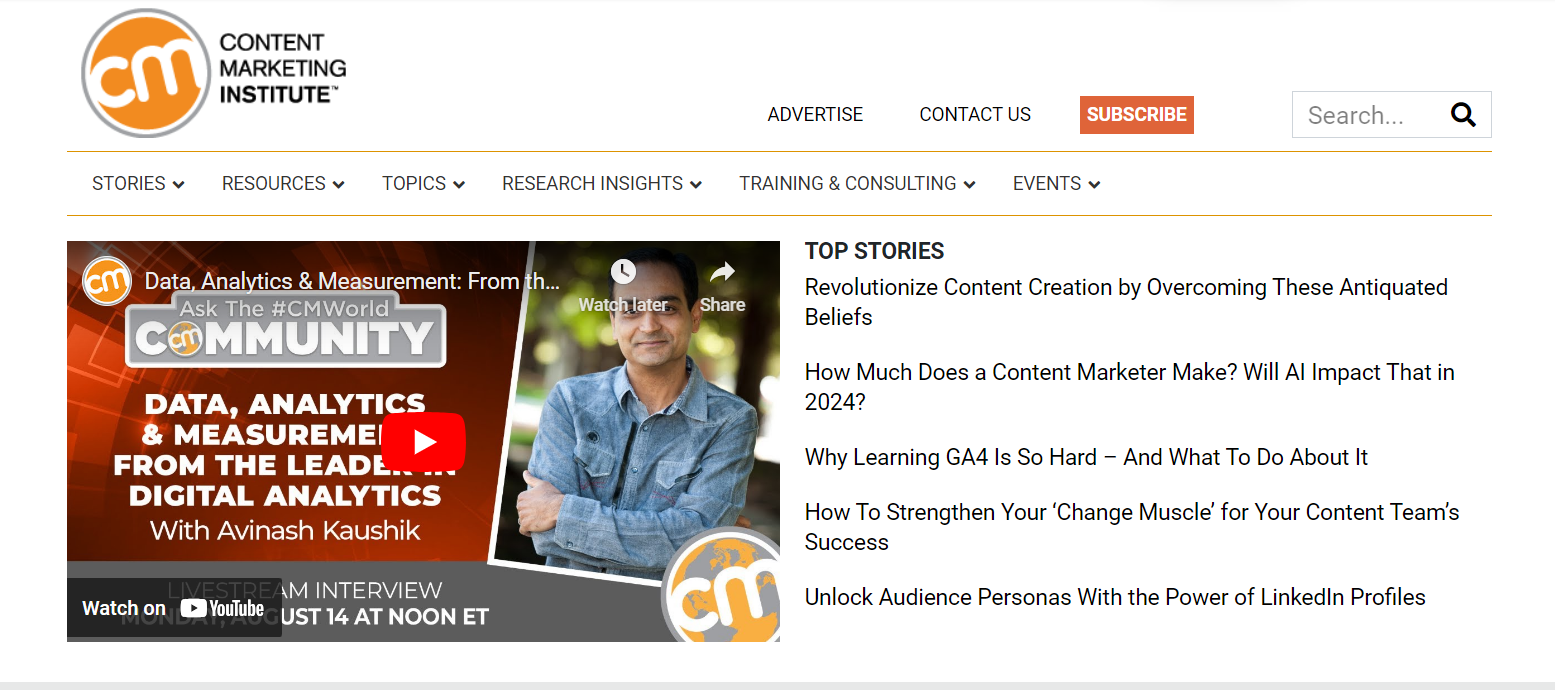Click the orange SUBSCRIBE button
This screenshot has height=690, width=1555.
pos(1137,115)
